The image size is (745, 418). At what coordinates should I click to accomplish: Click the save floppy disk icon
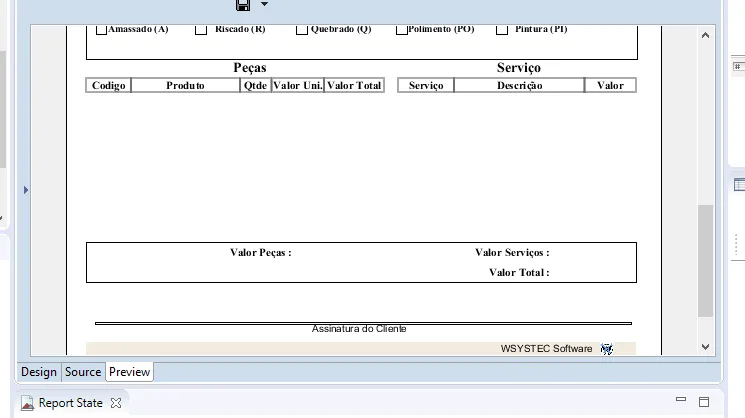(x=243, y=5)
